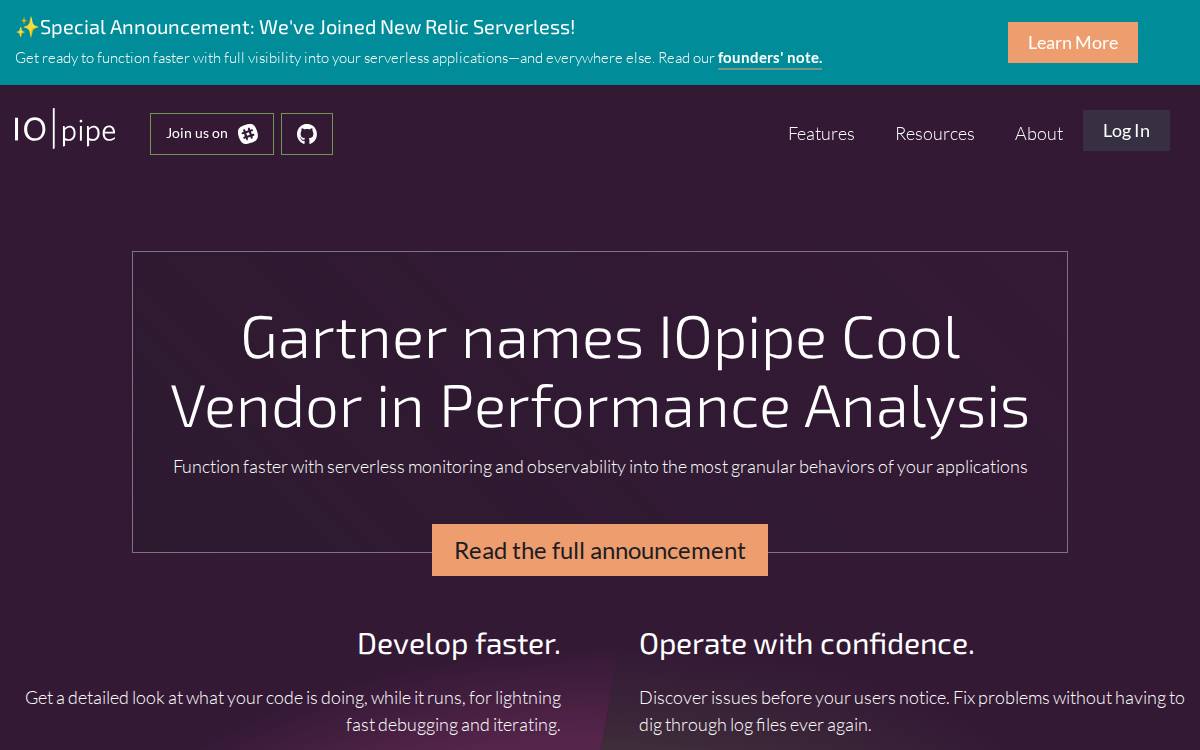Click the IOpipe logo

tap(65, 131)
